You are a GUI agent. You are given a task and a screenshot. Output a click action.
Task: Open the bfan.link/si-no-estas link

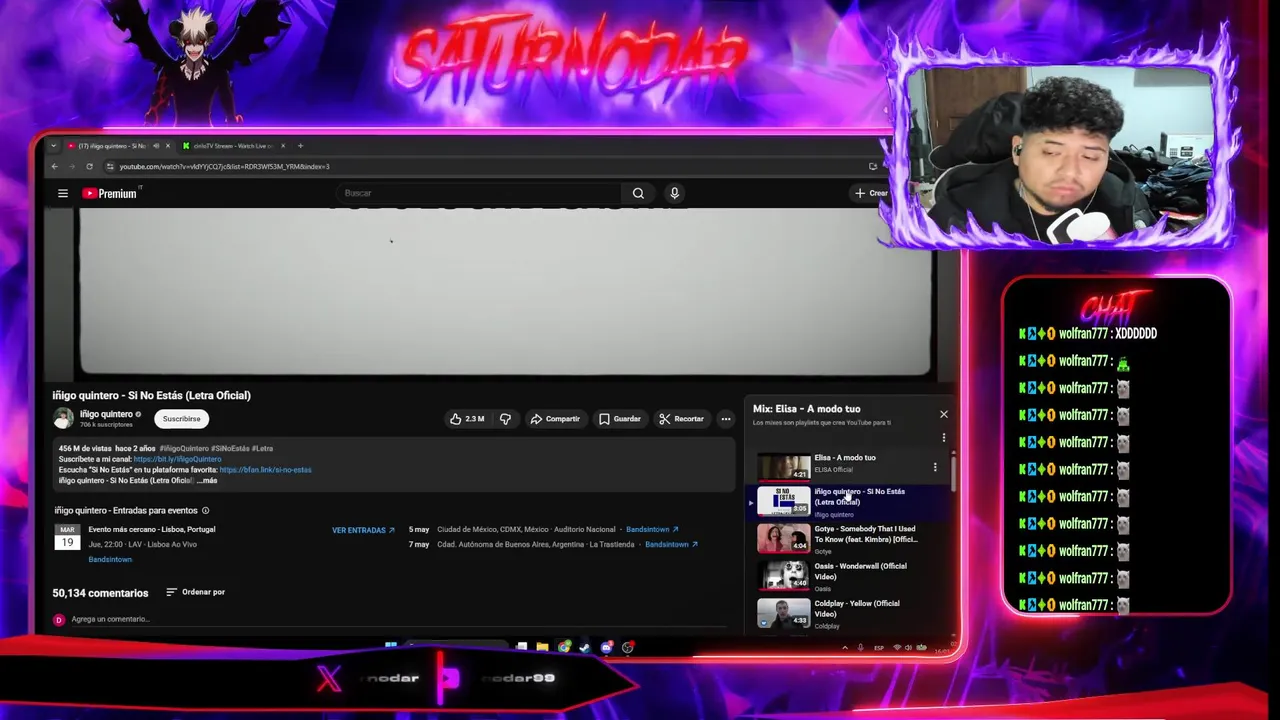(x=265, y=470)
